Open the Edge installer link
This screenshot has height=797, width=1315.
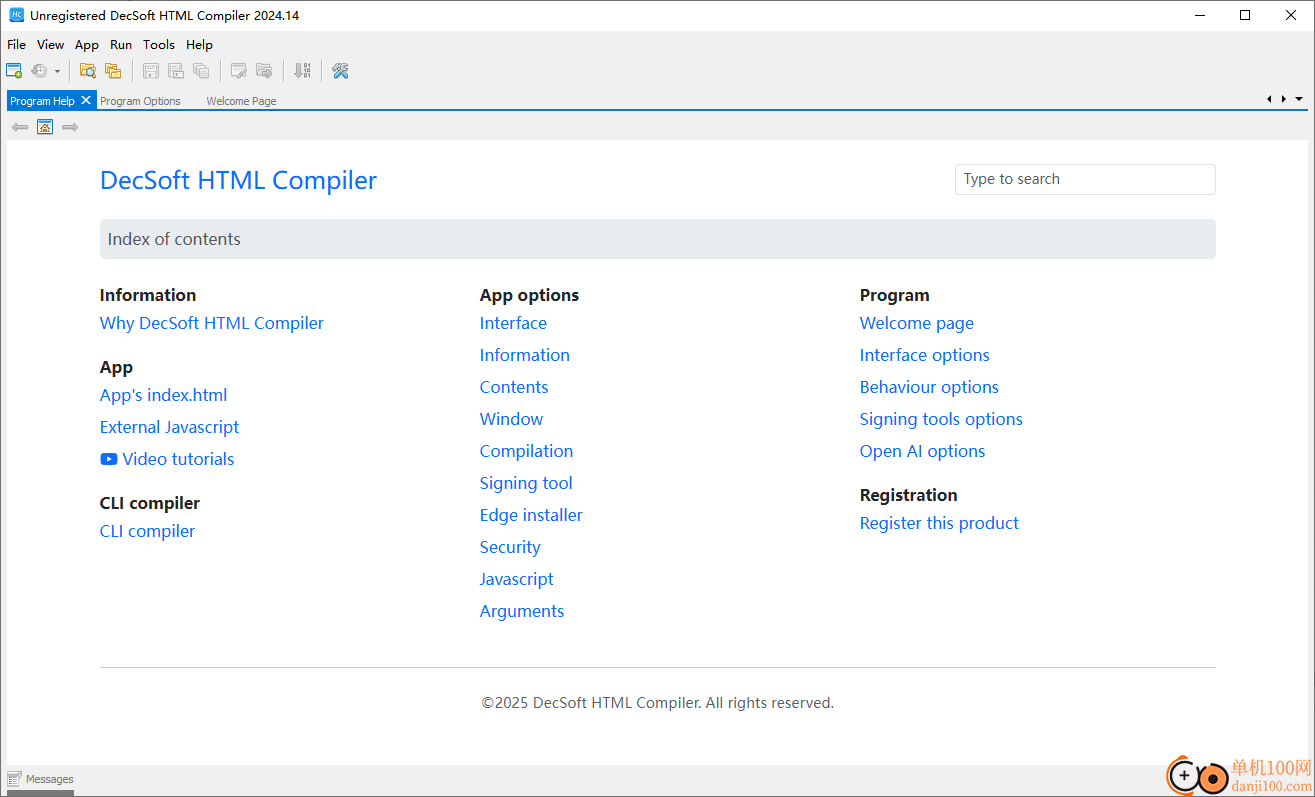(x=531, y=515)
